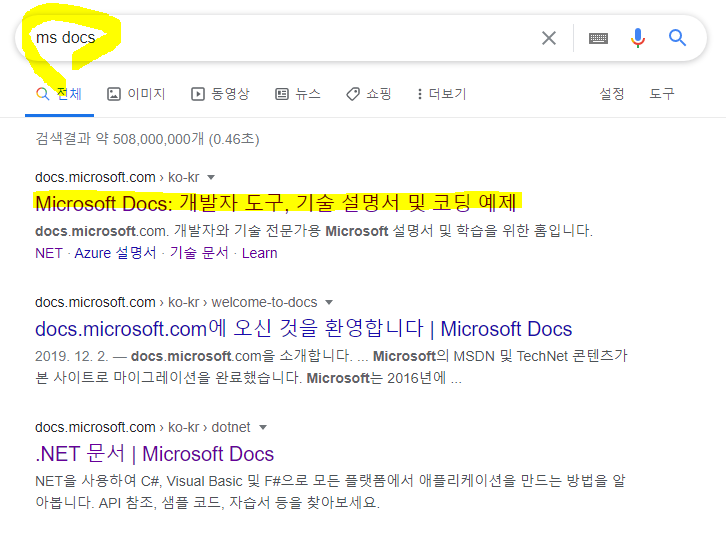726x547 pixels.
Task: Switch to the 뉴스 tab
Action: [x=298, y=94]
